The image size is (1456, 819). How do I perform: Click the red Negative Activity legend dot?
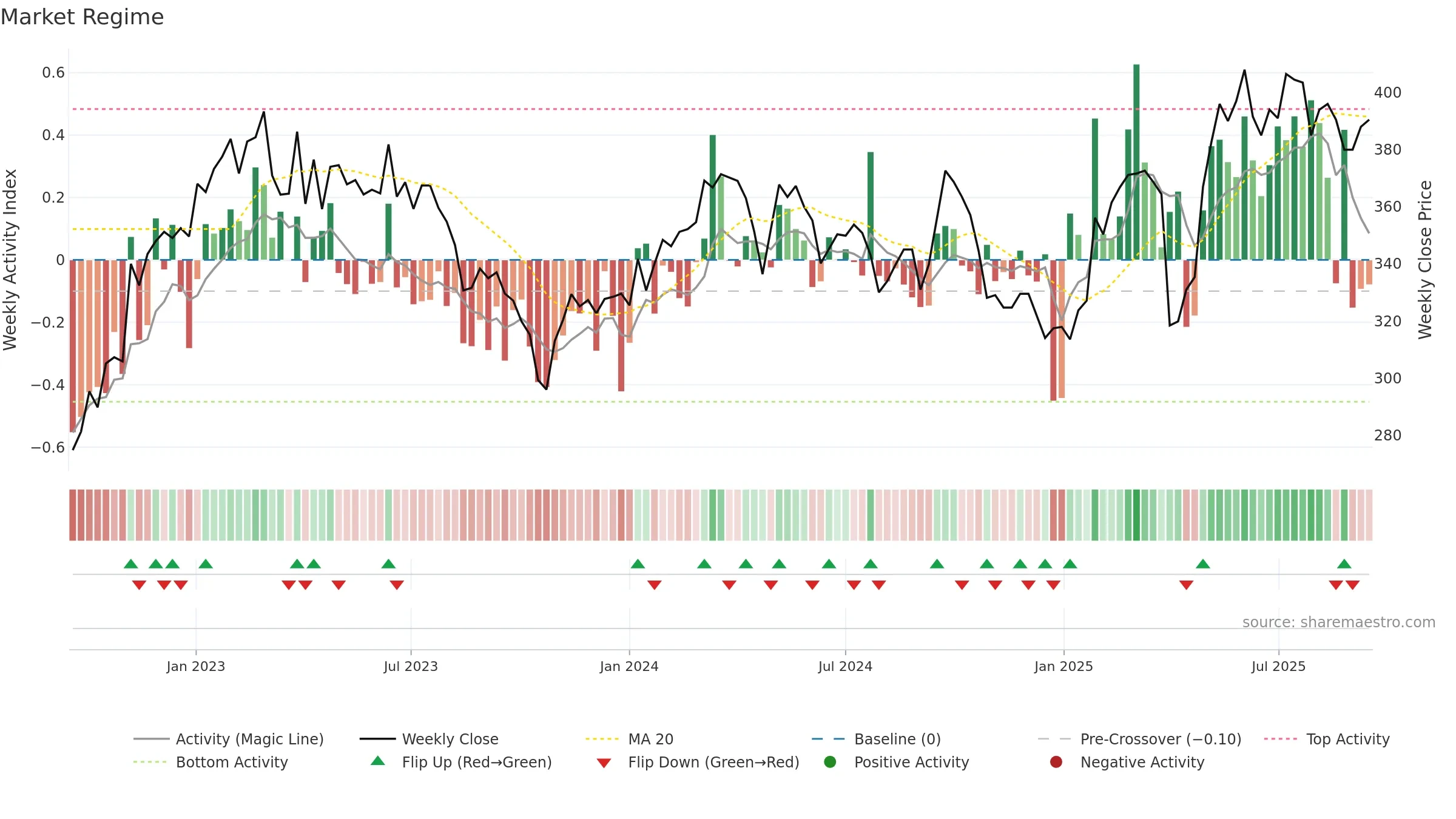[x=1056, y=762]
